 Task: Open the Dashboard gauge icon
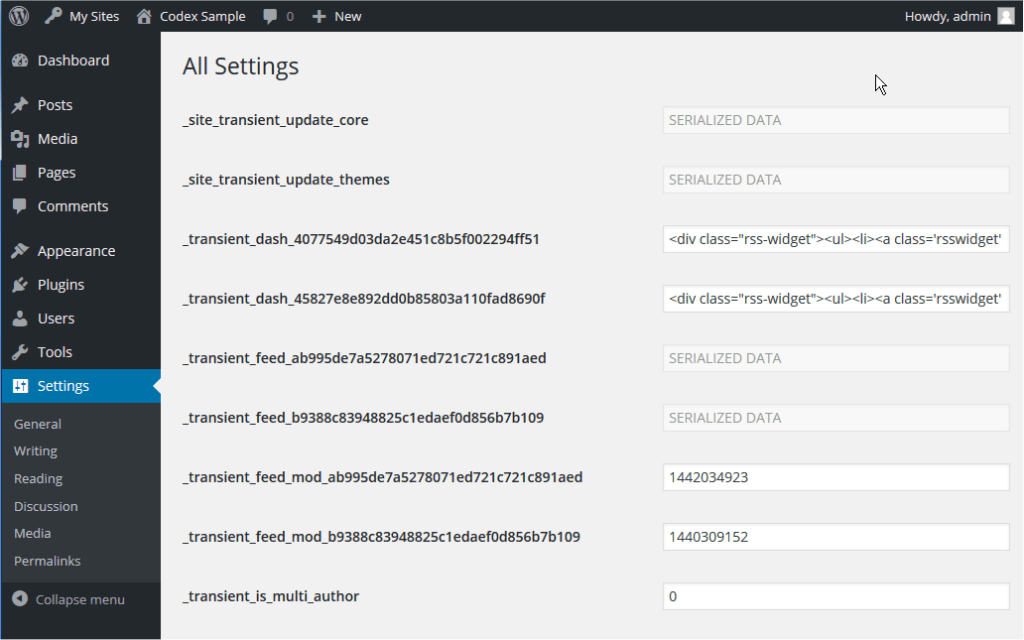pos(20,61)
